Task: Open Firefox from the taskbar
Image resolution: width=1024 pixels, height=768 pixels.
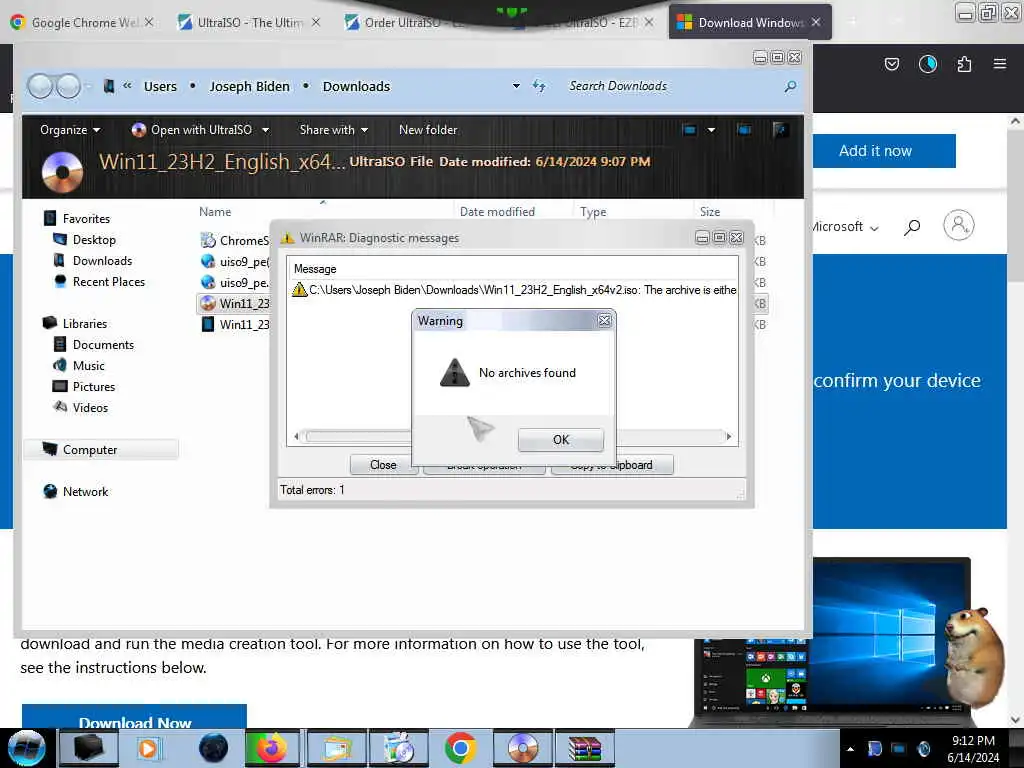Action: tap(273, 748)
